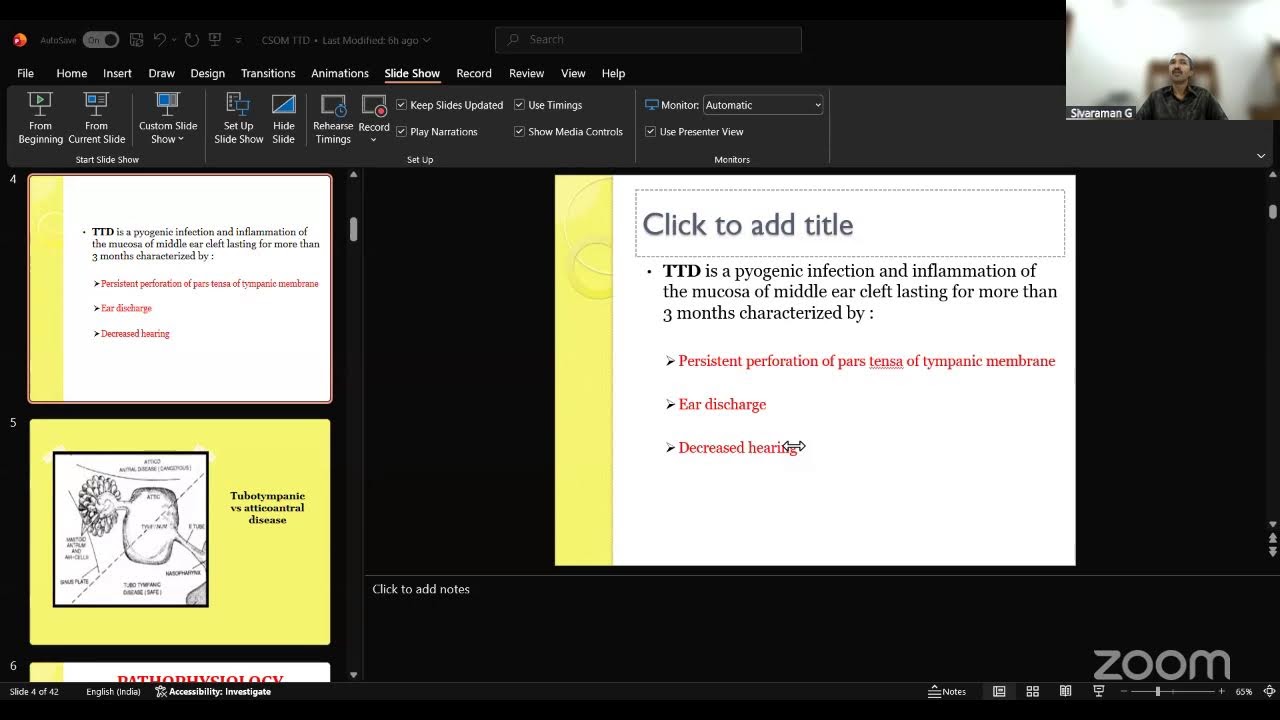The height and width of the screenshot is (720, 1280).
Task: Select slide 5 thumbnail Tubotympanic vs atticoantral
Action: pos(180,531)
